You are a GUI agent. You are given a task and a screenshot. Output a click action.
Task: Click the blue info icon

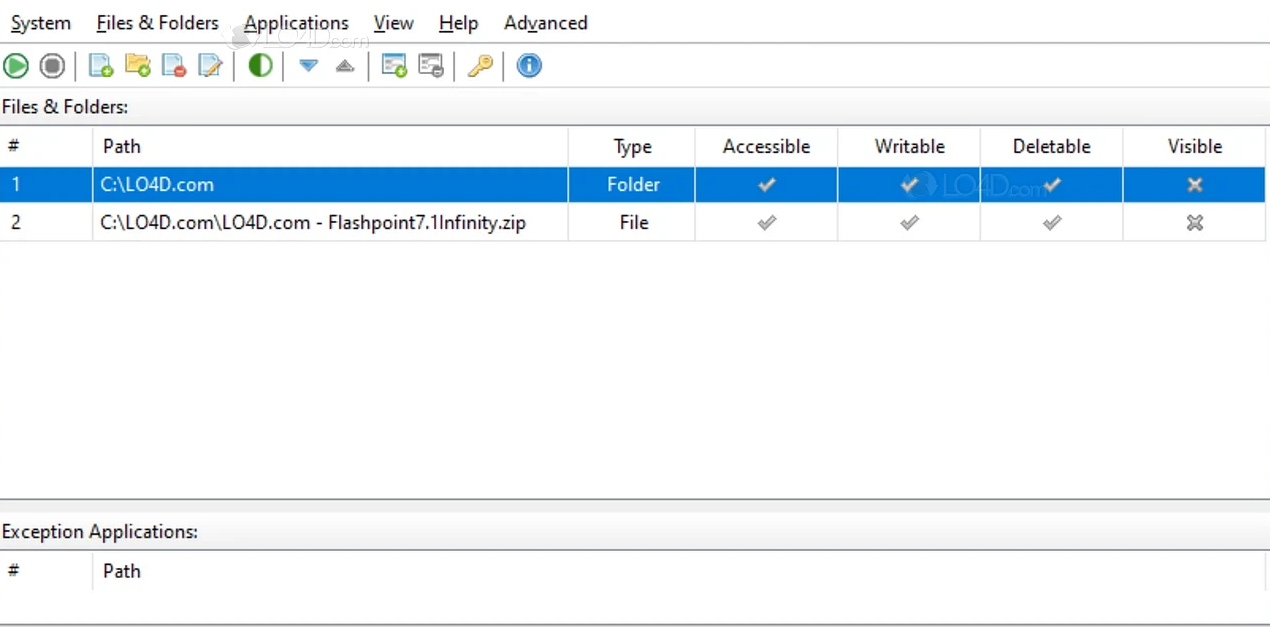click(x=529, y=66)
